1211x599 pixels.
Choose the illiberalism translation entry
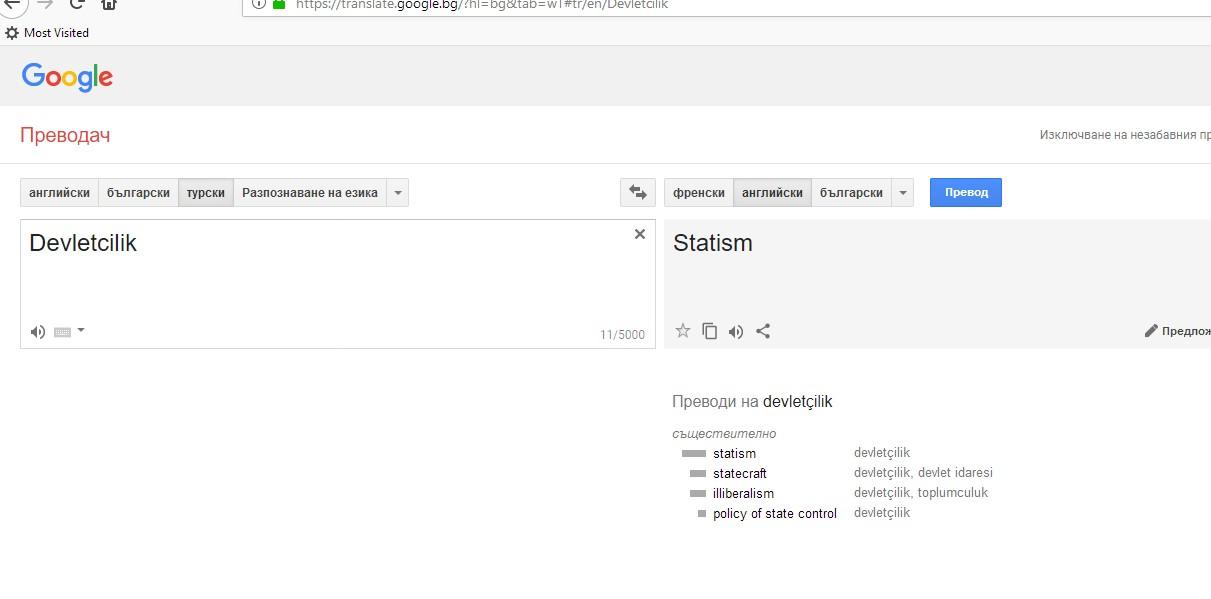pos(743,493)
